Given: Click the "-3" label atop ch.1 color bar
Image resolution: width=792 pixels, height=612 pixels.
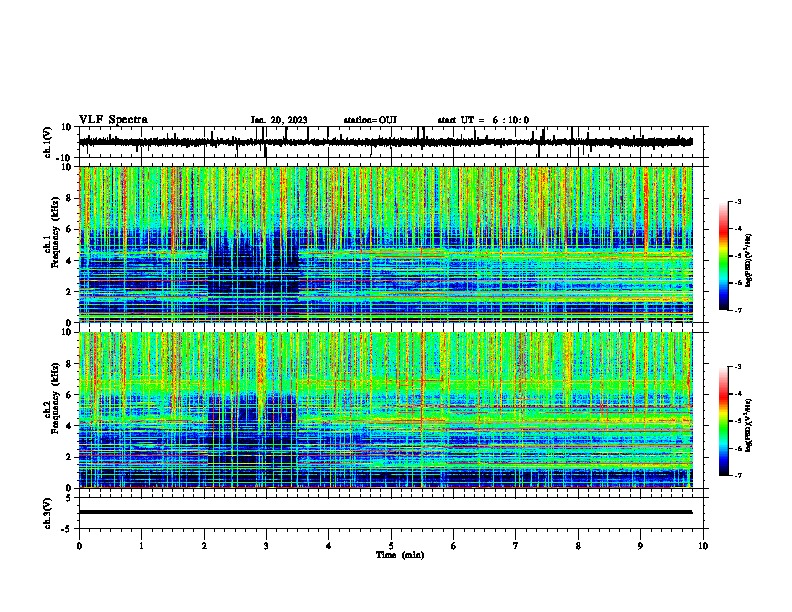Looking at the screenshot, I should (x=737, y=202).
